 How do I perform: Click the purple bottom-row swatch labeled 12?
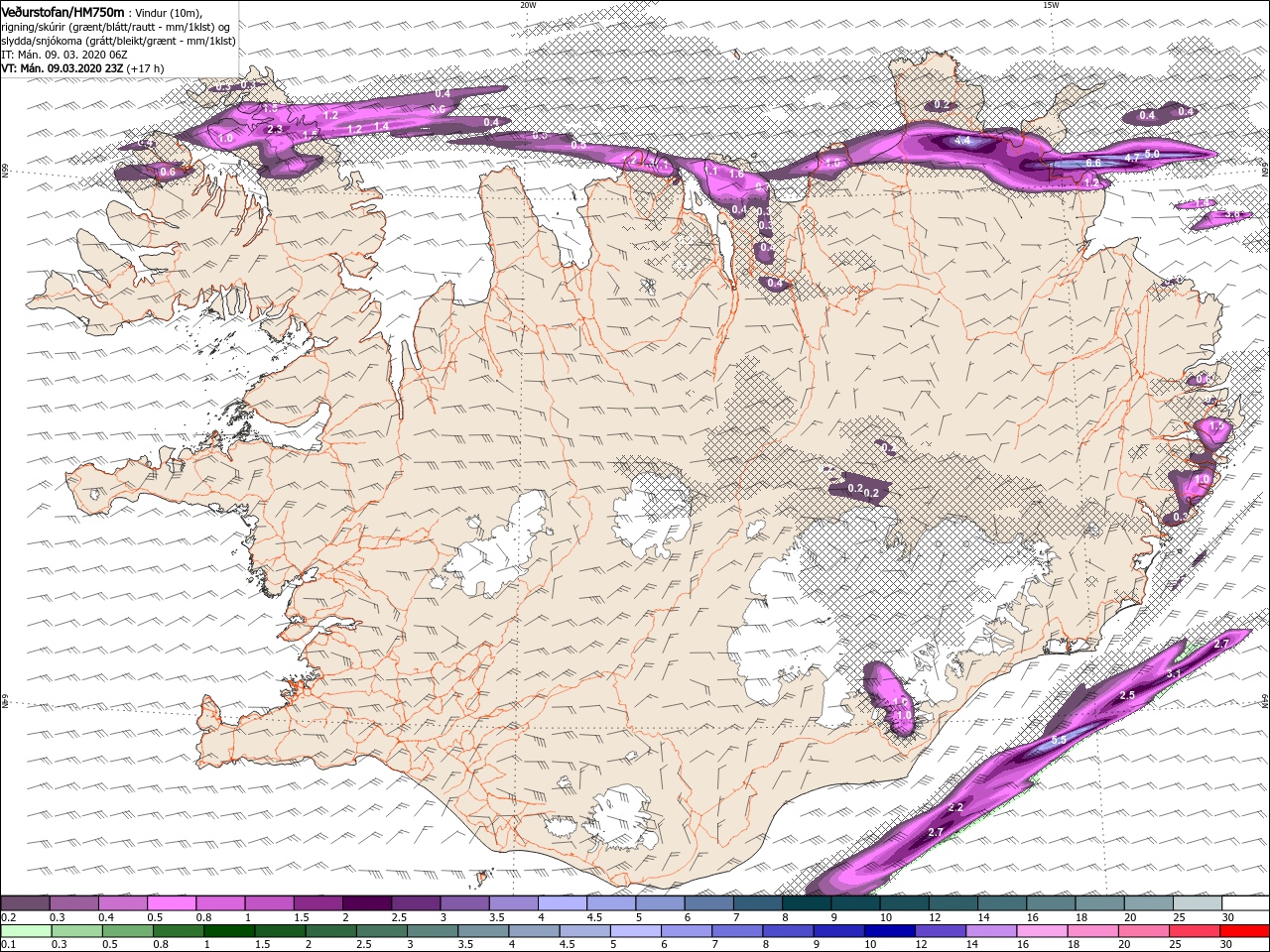(940, 932)
